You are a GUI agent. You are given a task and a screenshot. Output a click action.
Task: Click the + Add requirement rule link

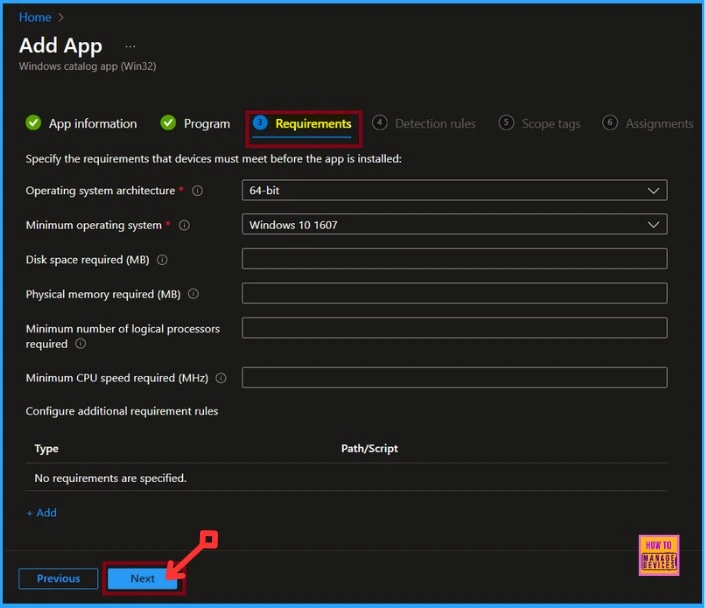(41, 513)
